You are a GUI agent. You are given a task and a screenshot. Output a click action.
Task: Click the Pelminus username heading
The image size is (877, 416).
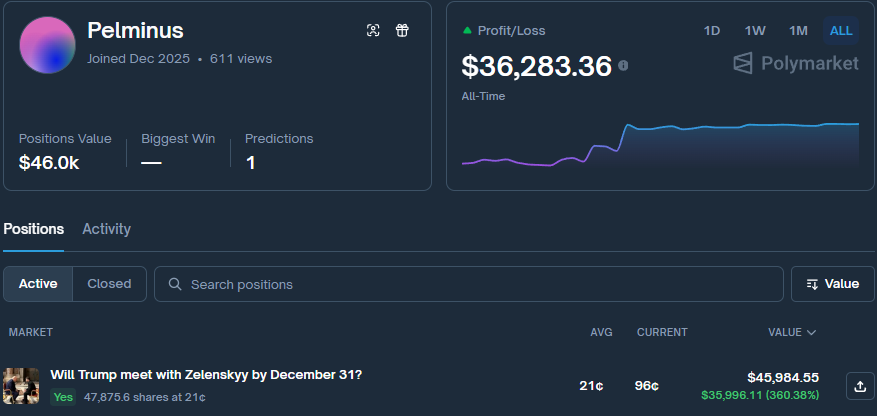(135, 30)
